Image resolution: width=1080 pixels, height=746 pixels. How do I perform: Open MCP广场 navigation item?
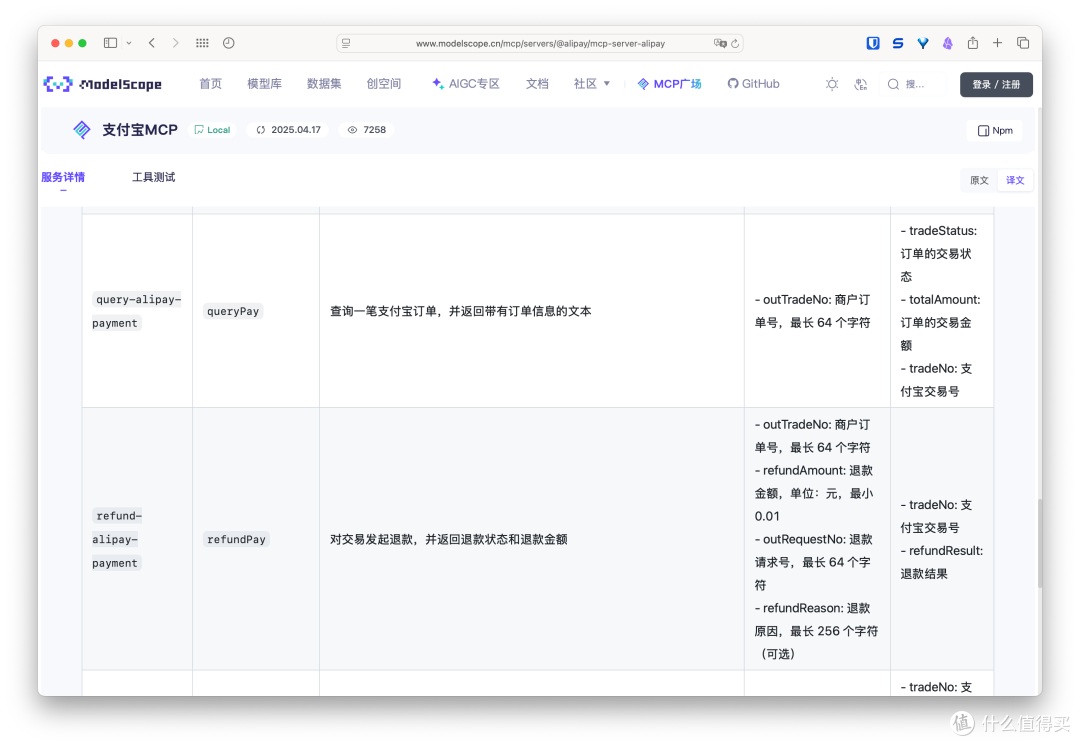[x=669, y=84]
